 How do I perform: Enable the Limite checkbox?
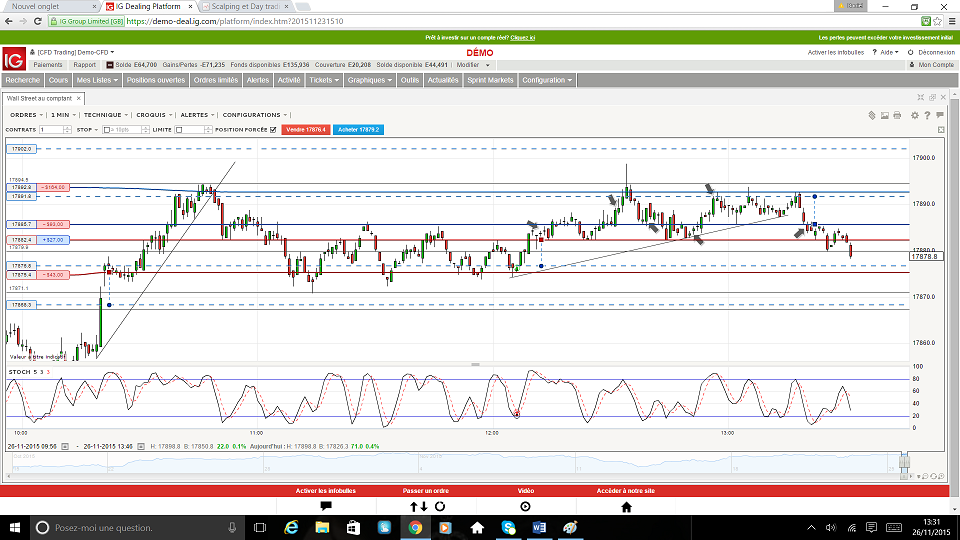click(179, 130)
